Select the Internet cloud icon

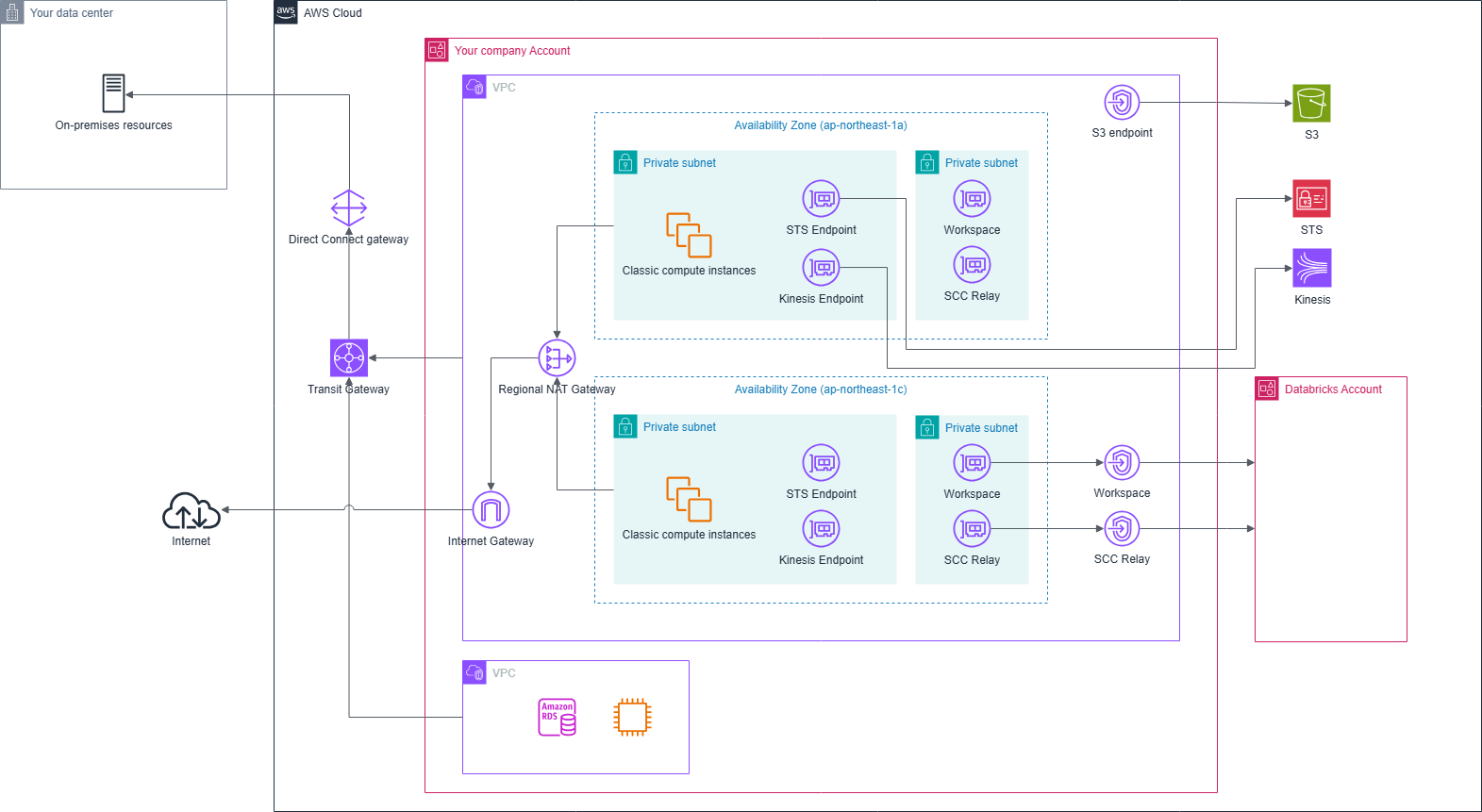tap(191, 510)
